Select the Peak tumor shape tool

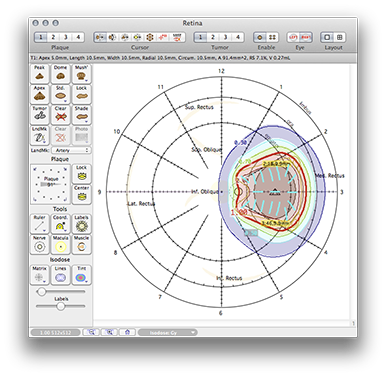click(x=40, y=74)
